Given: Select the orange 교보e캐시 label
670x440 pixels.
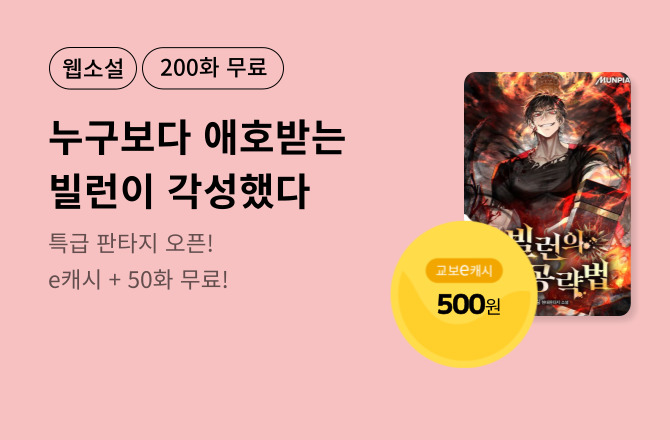Looking at the screenshot, I should (x=464, y=270).
